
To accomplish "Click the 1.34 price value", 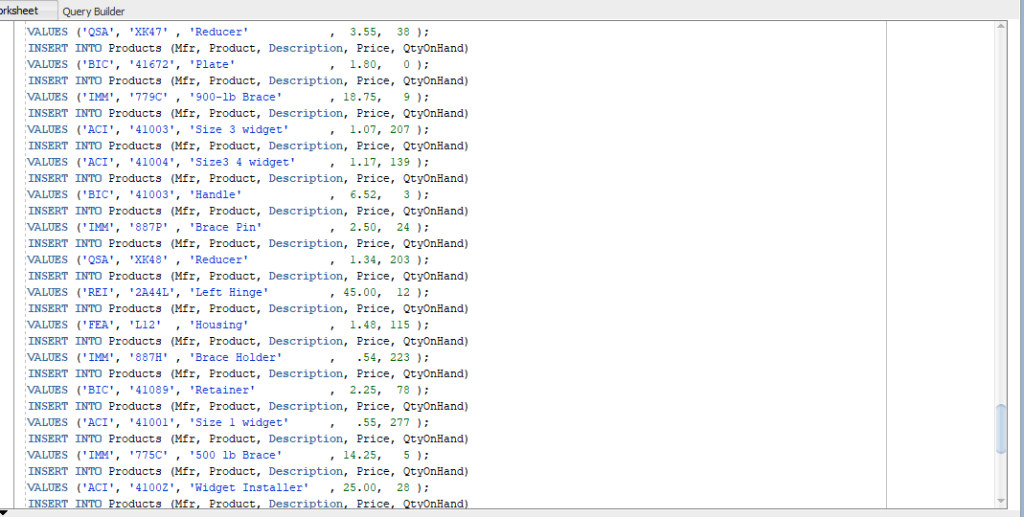I will pyautogui.click(x=363, y=260).
